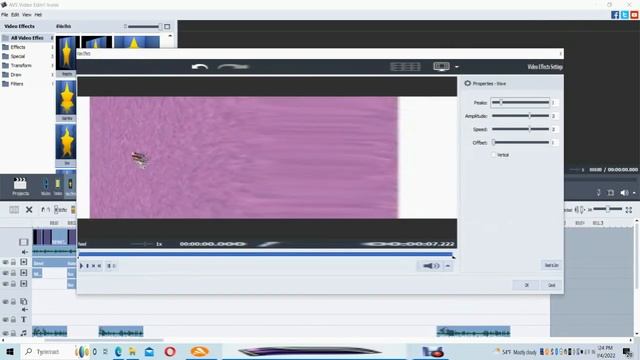Adjust the Amplitude slider
The width and height of the screenshot is (640, 360).
(x=520, y=116)
